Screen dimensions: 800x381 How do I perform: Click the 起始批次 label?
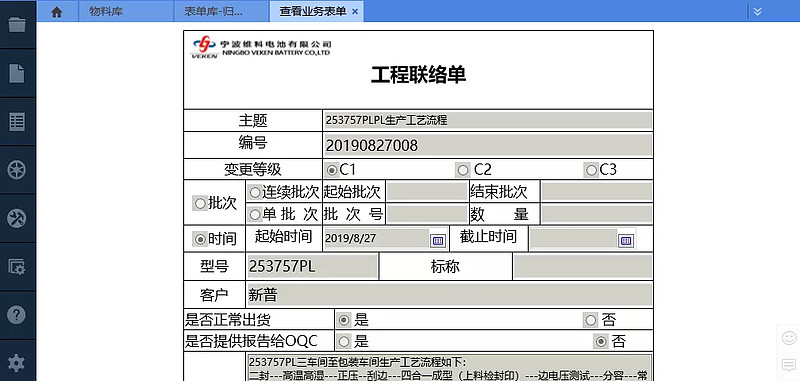[353, 192]
